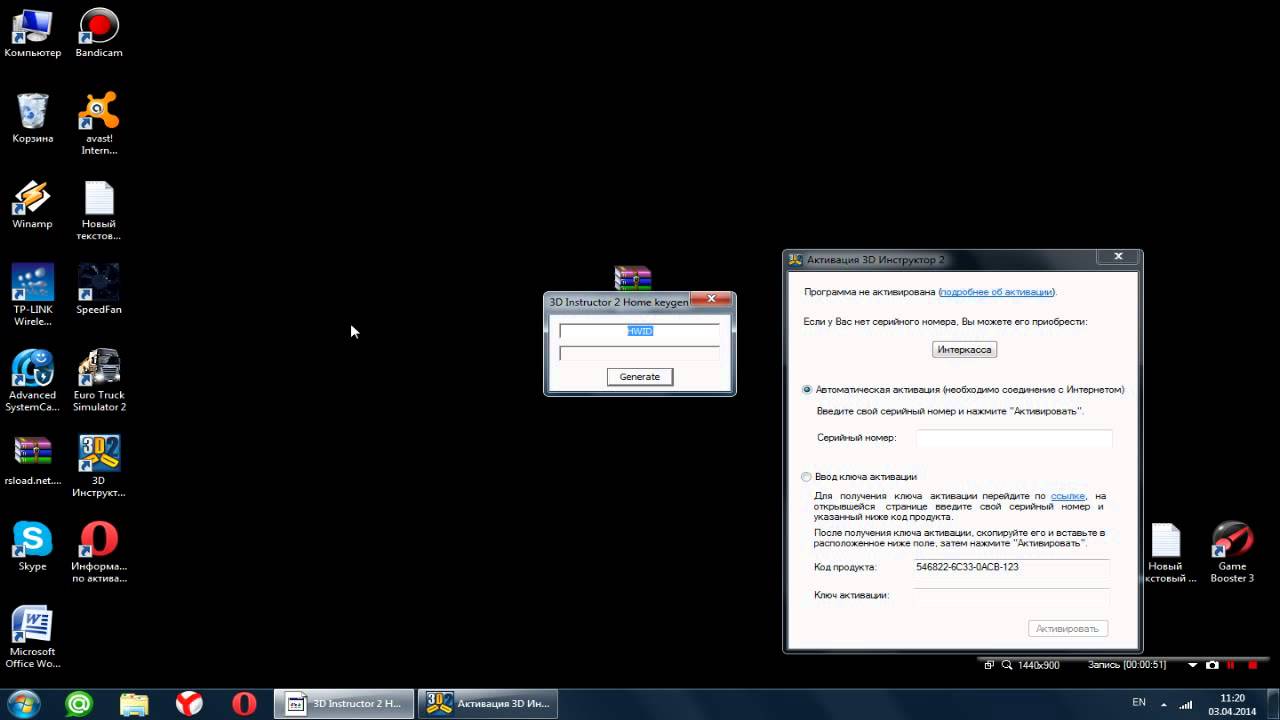
Task: Show hidden system tray icons
Action: pos(1164,703)
